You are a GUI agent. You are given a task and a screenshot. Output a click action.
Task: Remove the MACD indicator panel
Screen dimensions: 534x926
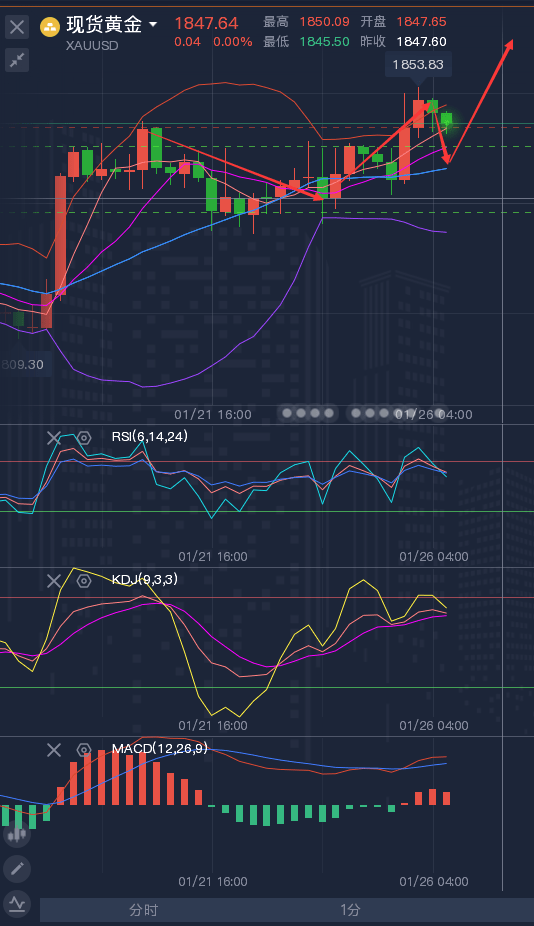[54, 750]
